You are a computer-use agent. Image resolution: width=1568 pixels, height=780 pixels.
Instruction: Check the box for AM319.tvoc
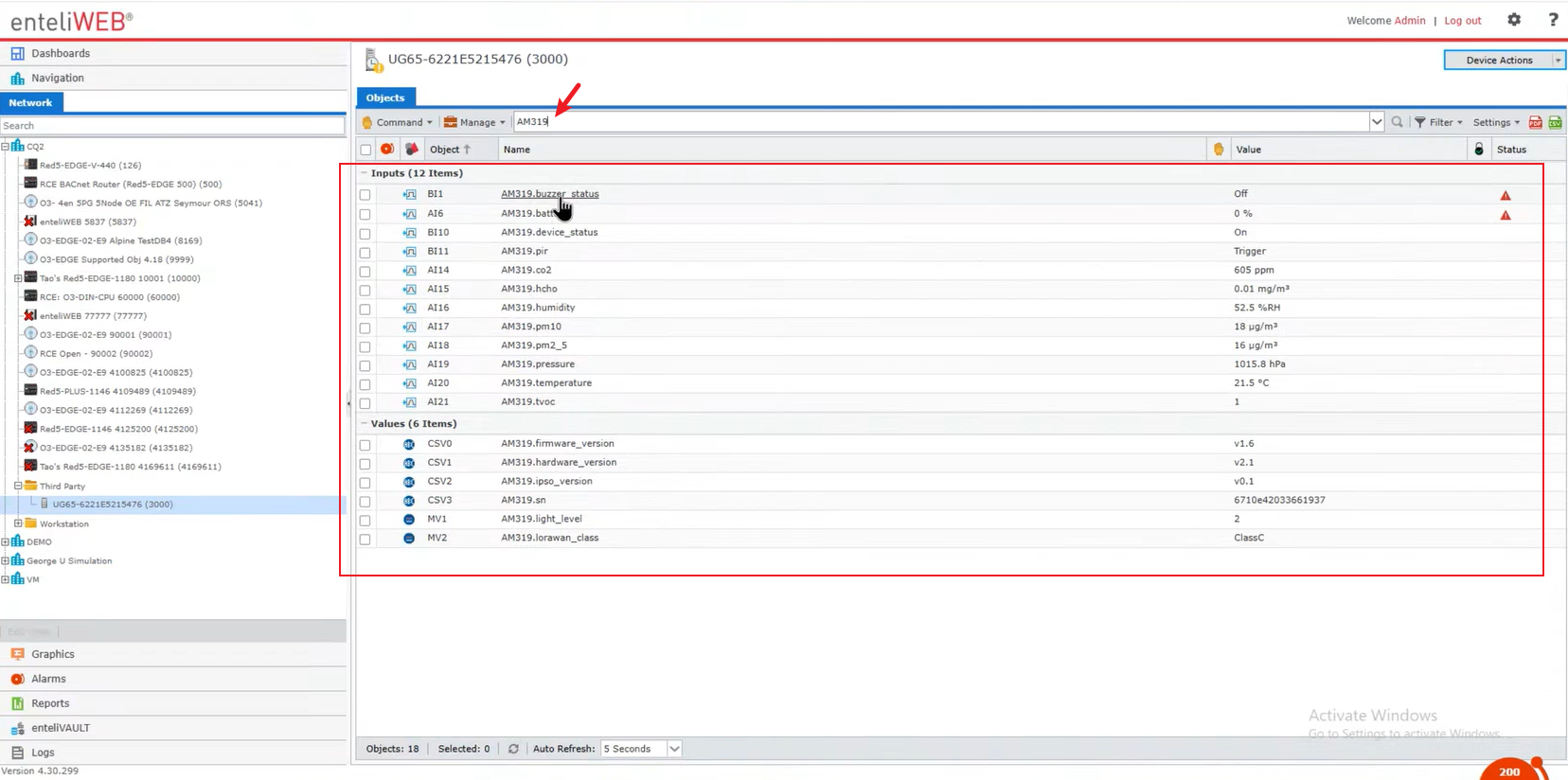pyautogui.click(x=365, y=403)
